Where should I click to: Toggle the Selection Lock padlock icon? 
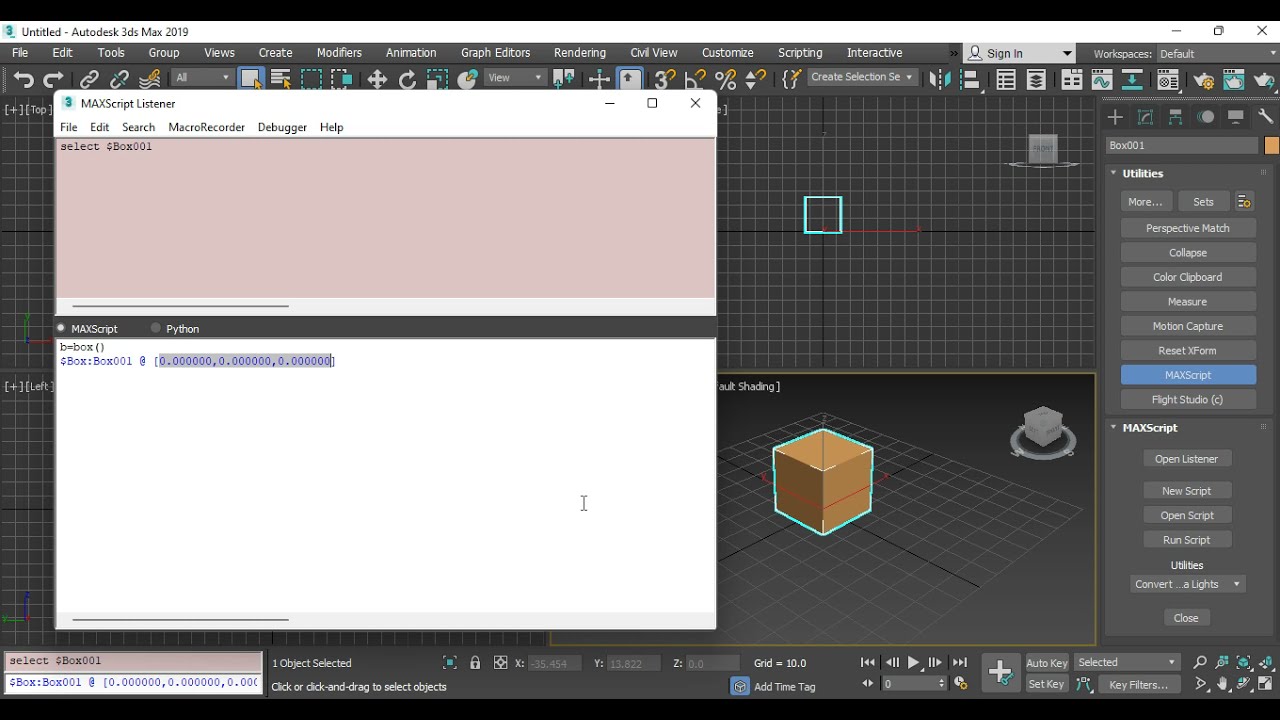coord(475,663)
